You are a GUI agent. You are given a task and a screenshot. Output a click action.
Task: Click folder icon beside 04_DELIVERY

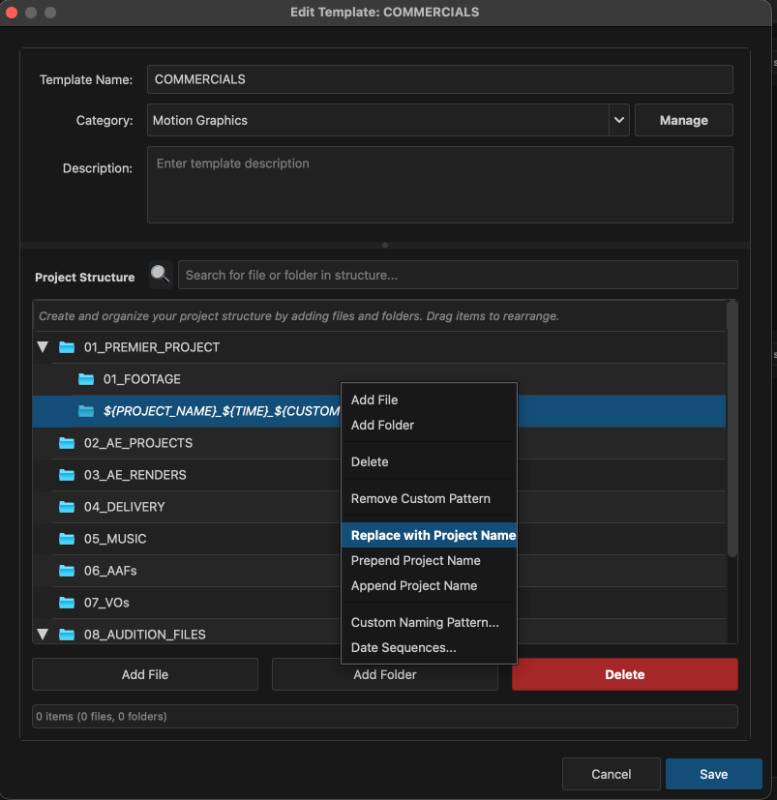click(x=67, y=507)
